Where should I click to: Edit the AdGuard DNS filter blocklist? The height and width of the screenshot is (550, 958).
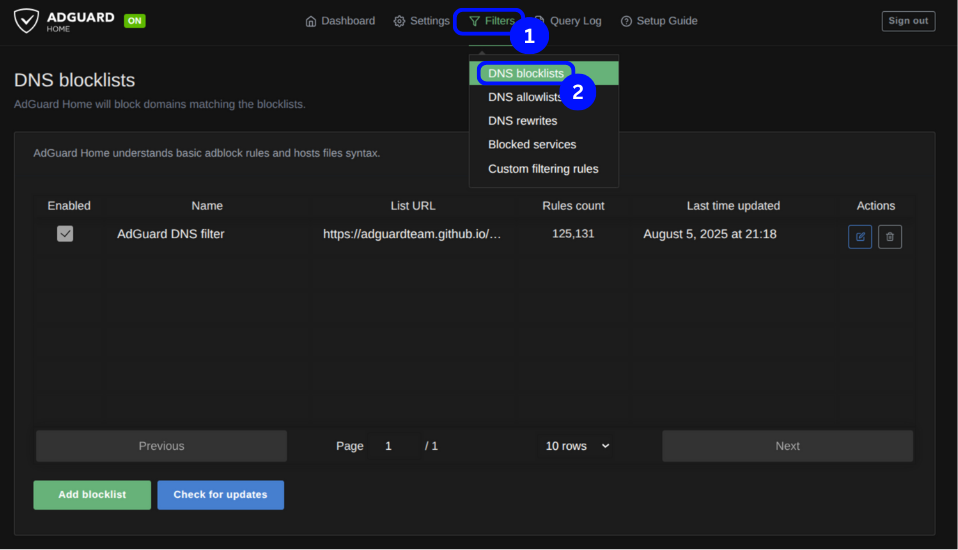859,237
